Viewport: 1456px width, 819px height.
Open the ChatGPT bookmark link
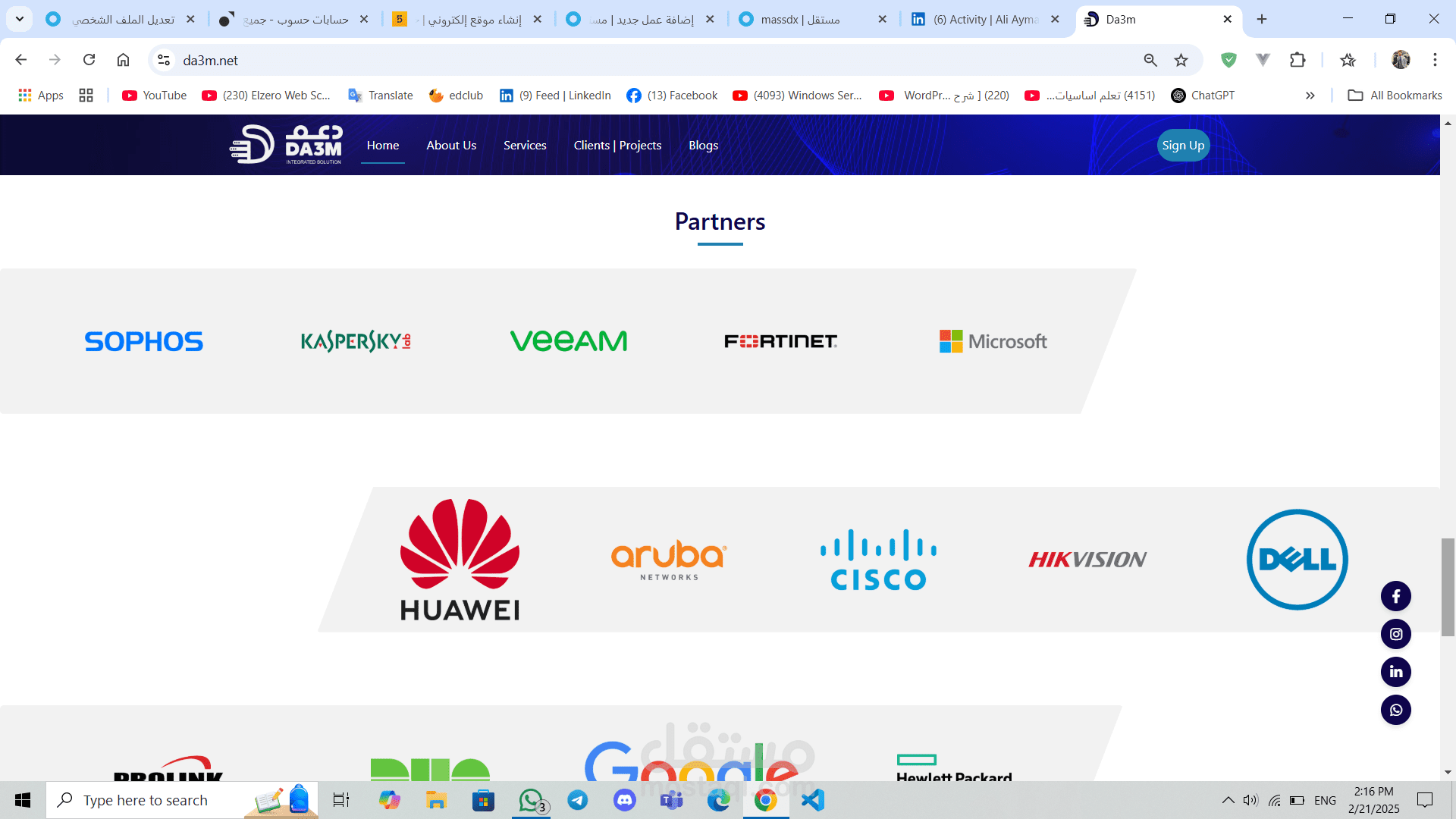(1203, 96)
